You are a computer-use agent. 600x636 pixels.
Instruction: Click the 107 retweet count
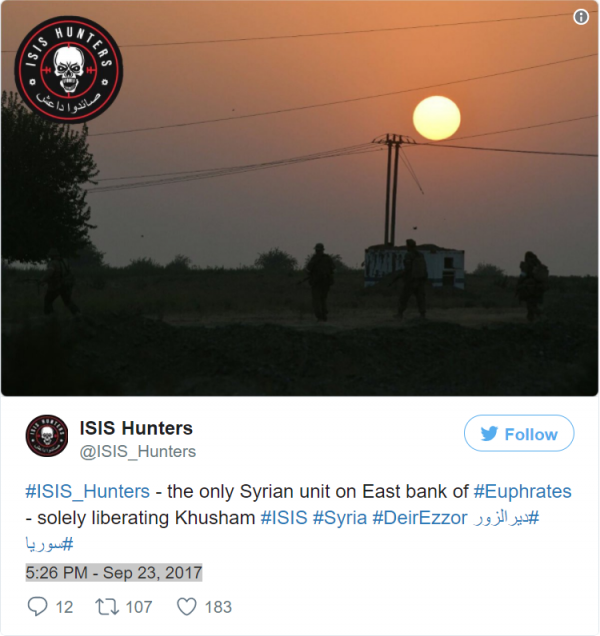click(x=139, y=607)
